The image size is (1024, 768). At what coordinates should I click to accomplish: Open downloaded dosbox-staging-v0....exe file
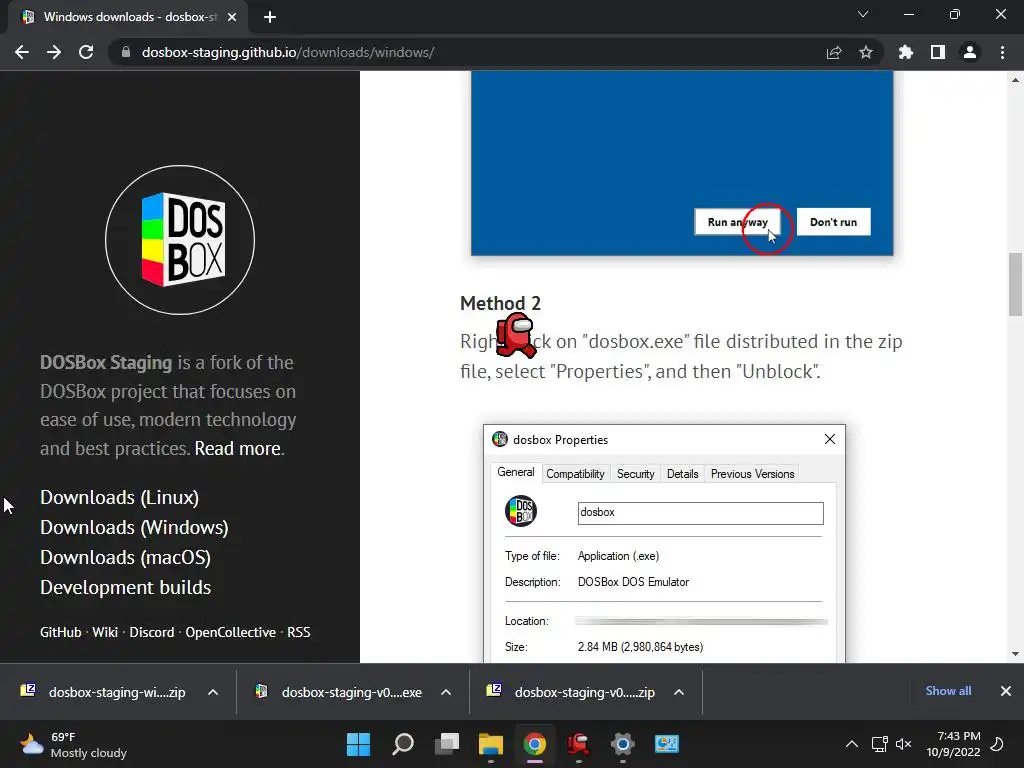point(340,692)
